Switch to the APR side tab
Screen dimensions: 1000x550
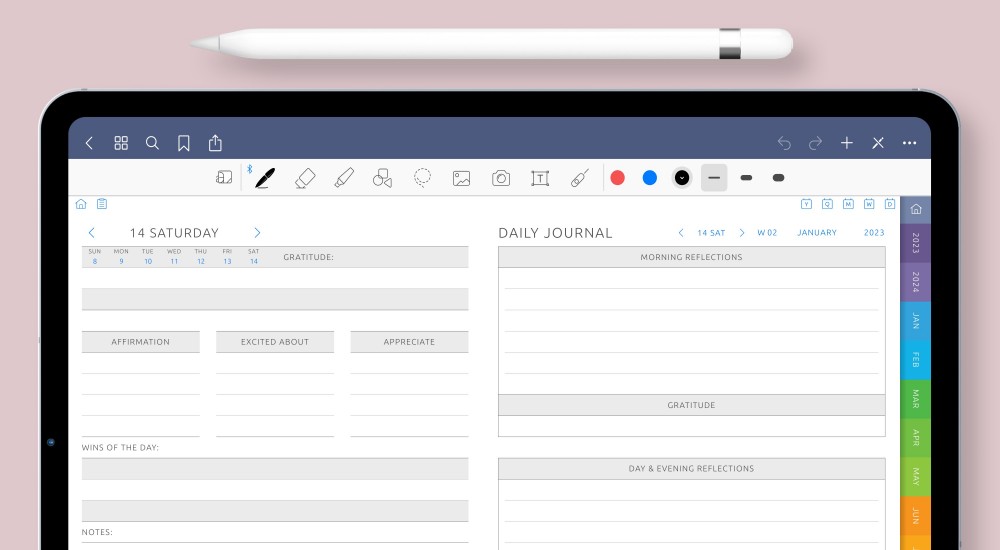coord(916,438)
